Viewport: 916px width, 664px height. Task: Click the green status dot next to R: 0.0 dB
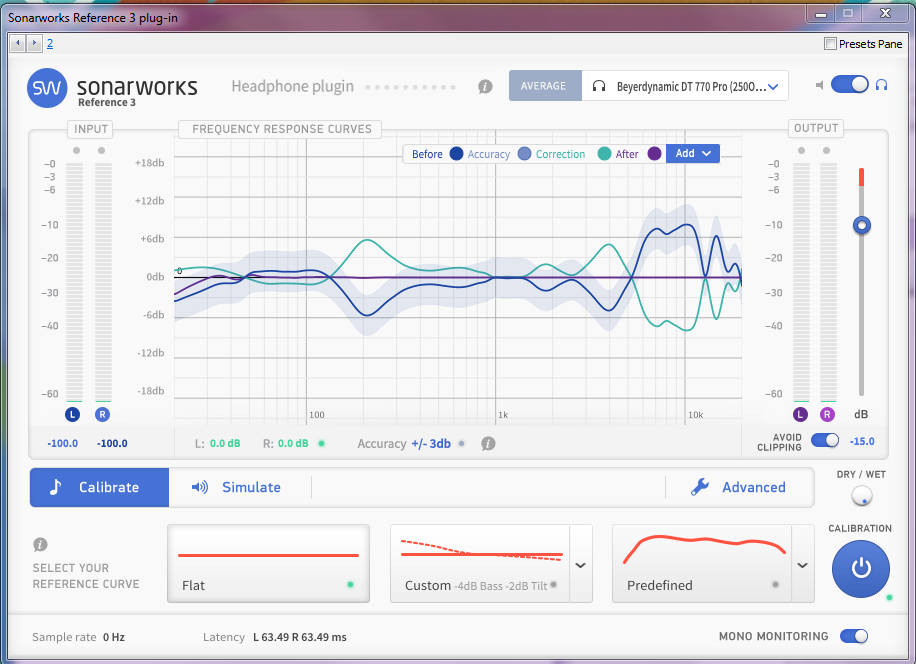[x=321, y=443]
